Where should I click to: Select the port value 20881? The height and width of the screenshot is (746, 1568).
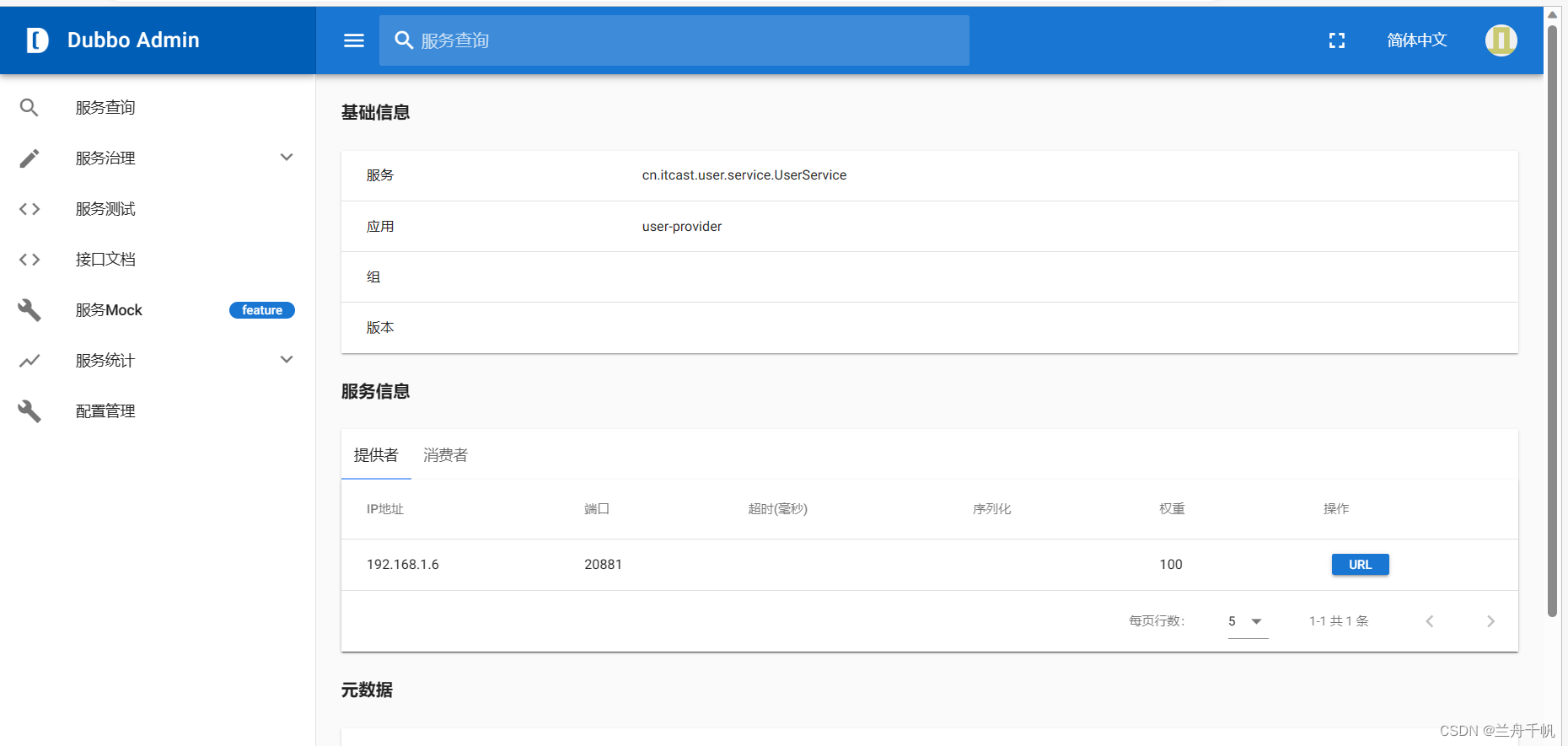pos(603,565)
